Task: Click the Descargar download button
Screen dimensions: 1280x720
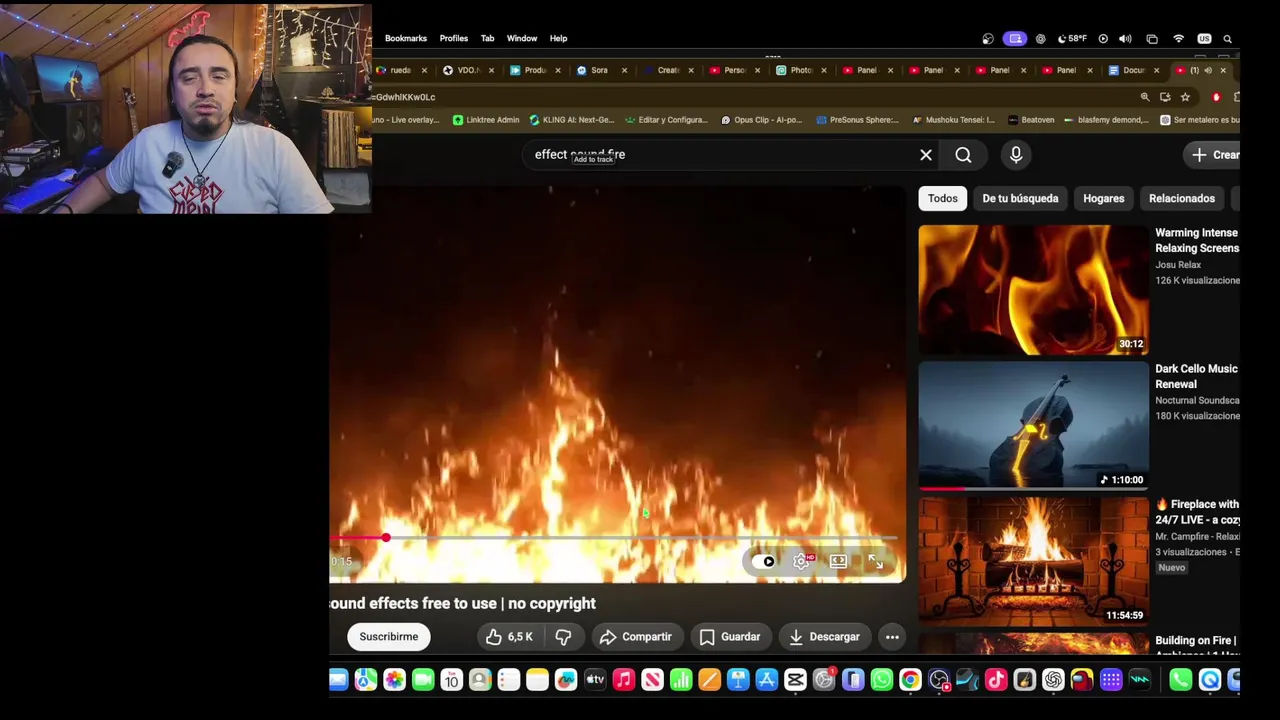Action: (x=824, y=637)
